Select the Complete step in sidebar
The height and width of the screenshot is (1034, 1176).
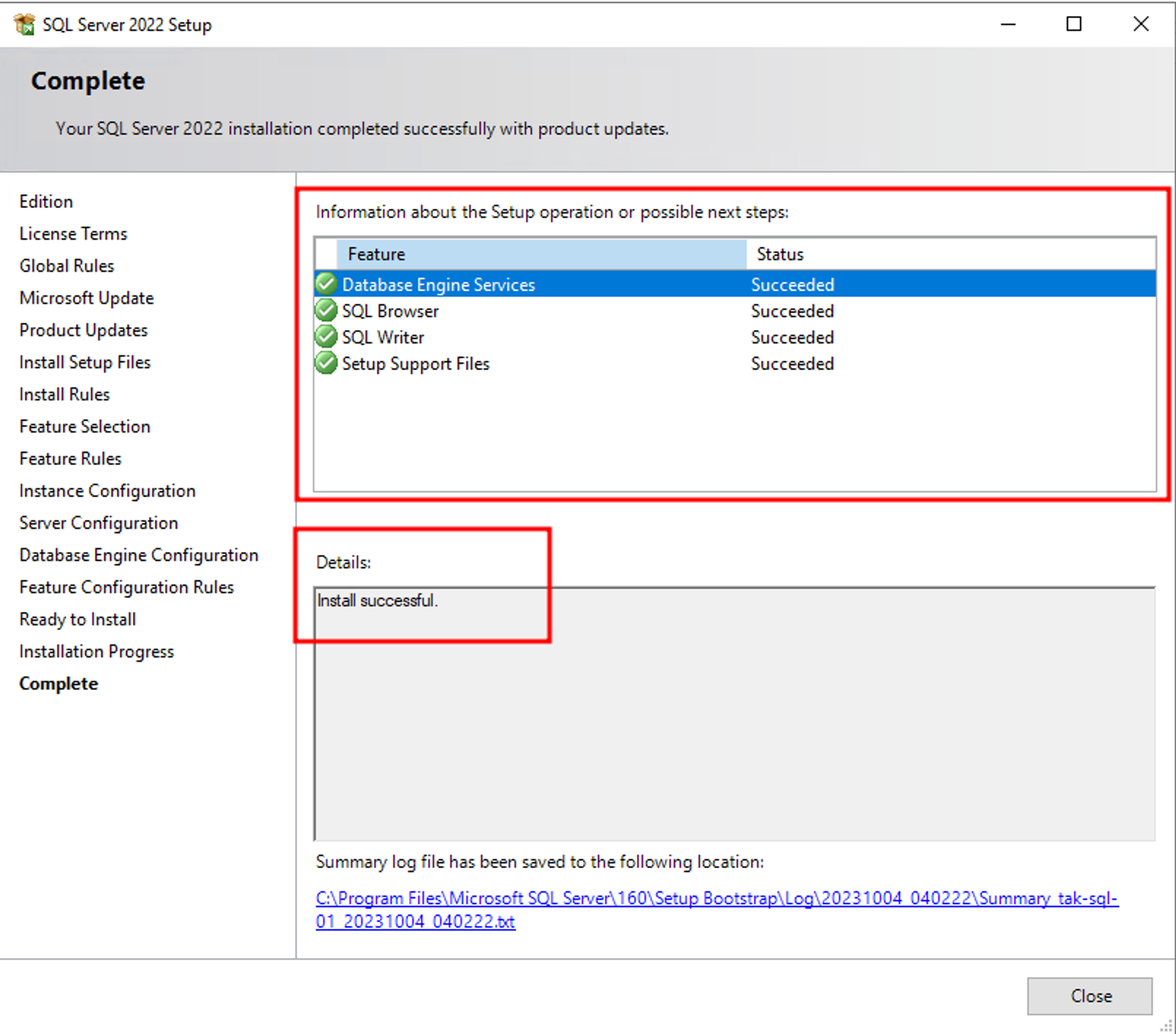tap(58, 684)
